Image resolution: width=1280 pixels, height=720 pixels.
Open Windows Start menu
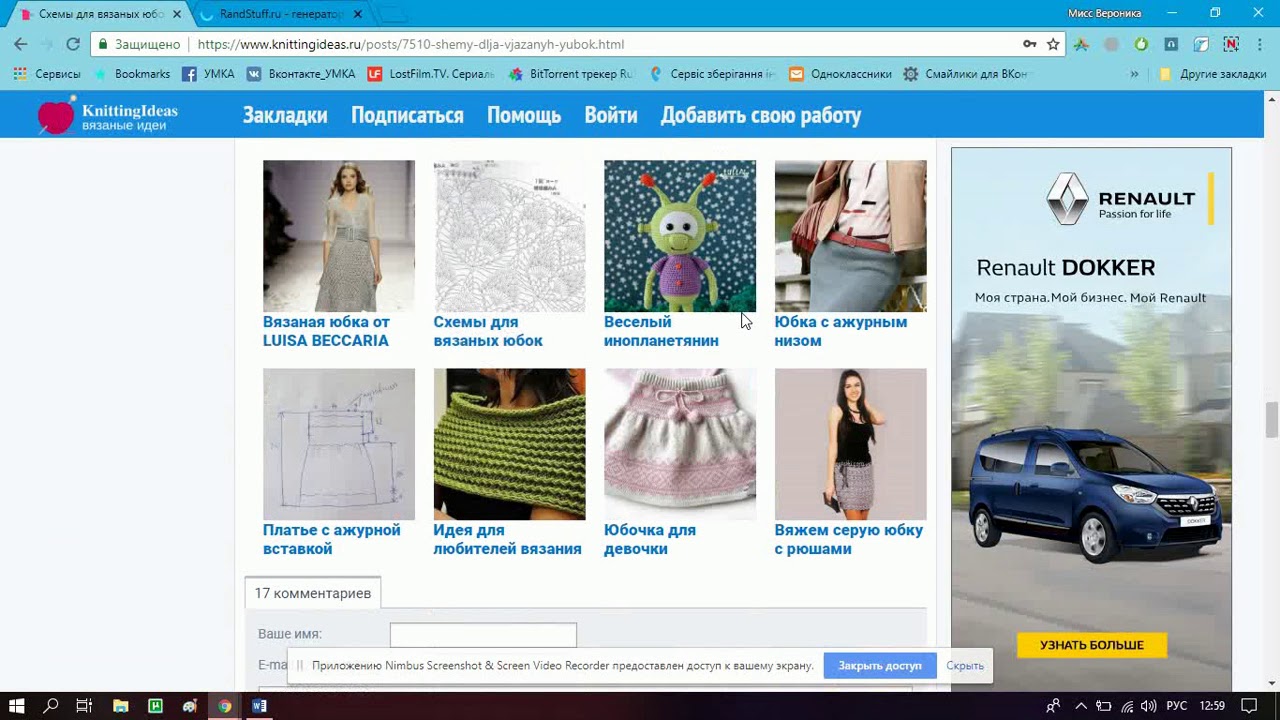17,706
